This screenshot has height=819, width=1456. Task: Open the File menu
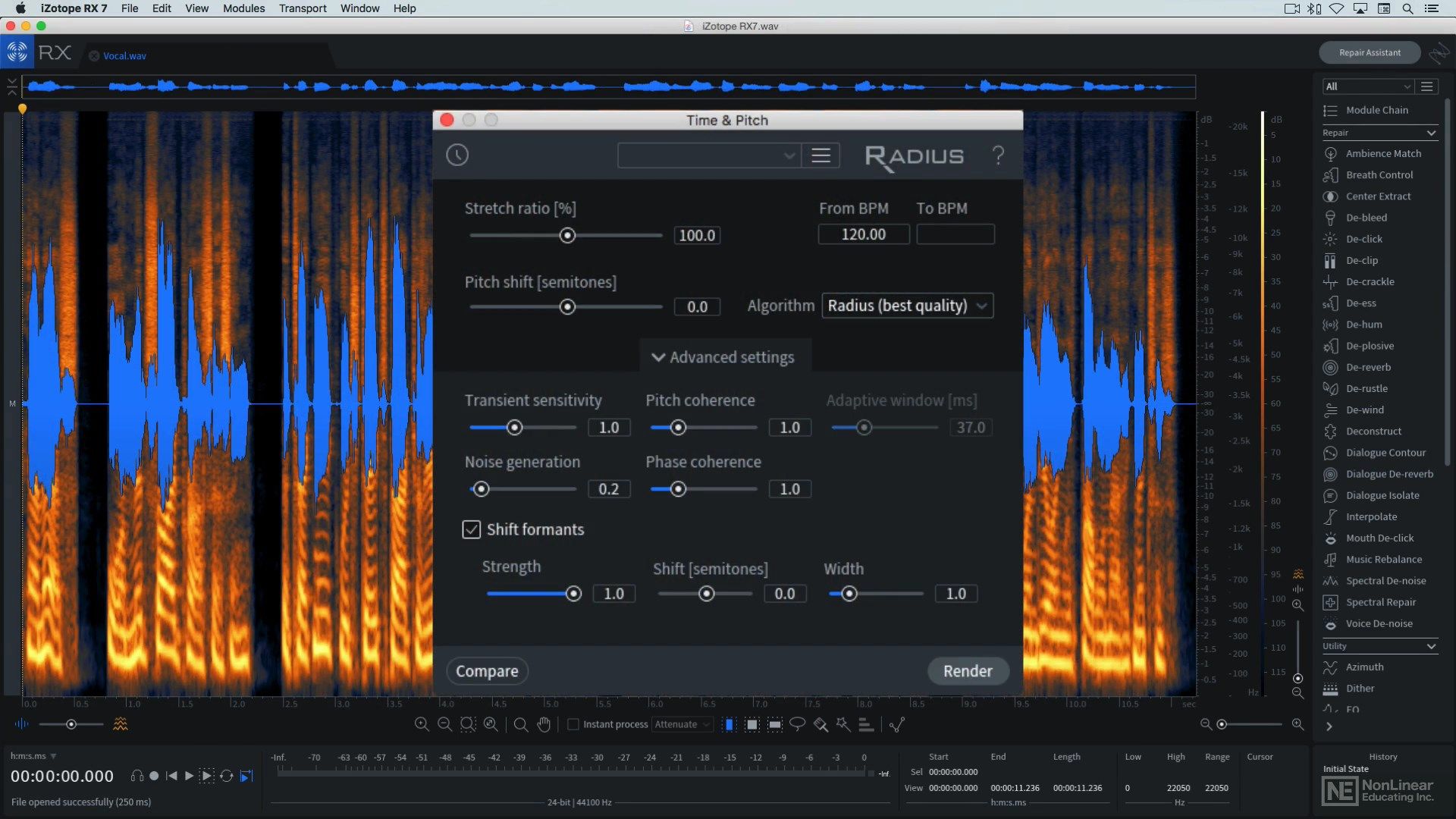click(x=130, y=8)
